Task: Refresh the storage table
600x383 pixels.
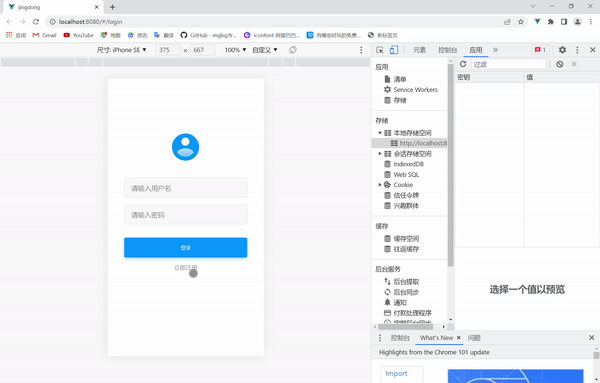Action: [x=463, y=64]
